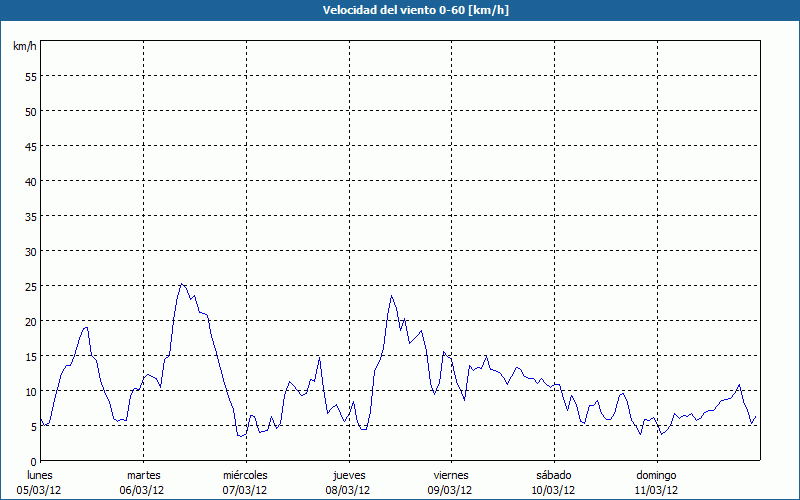Click the 10 label on the y-axis
This screenshot has width=800, height=500.
pyautogui.click(x=30, y=391)
